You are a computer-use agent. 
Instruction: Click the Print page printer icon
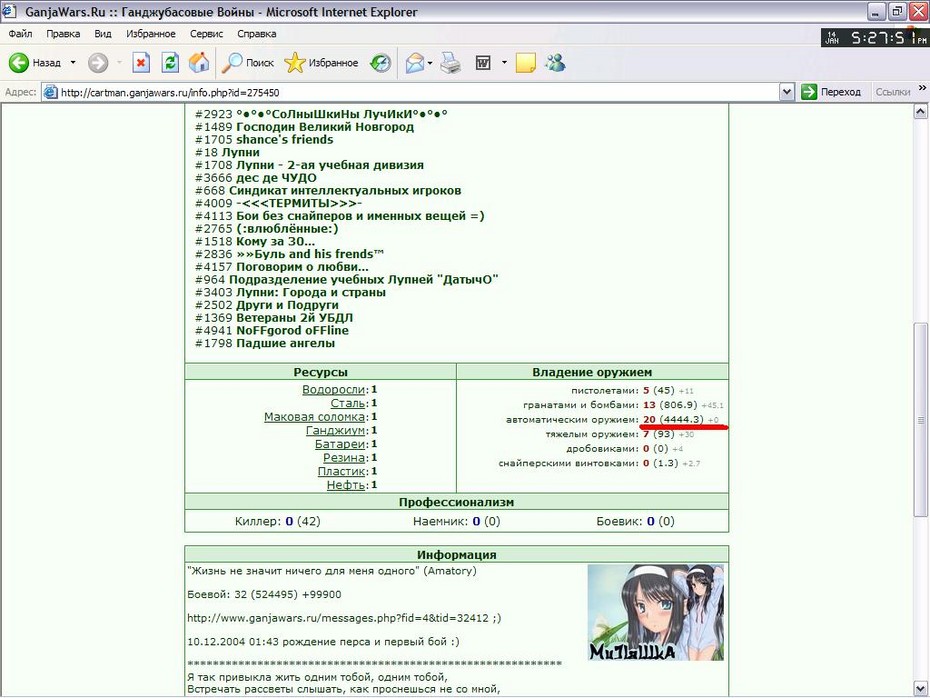tap(450, 62)
